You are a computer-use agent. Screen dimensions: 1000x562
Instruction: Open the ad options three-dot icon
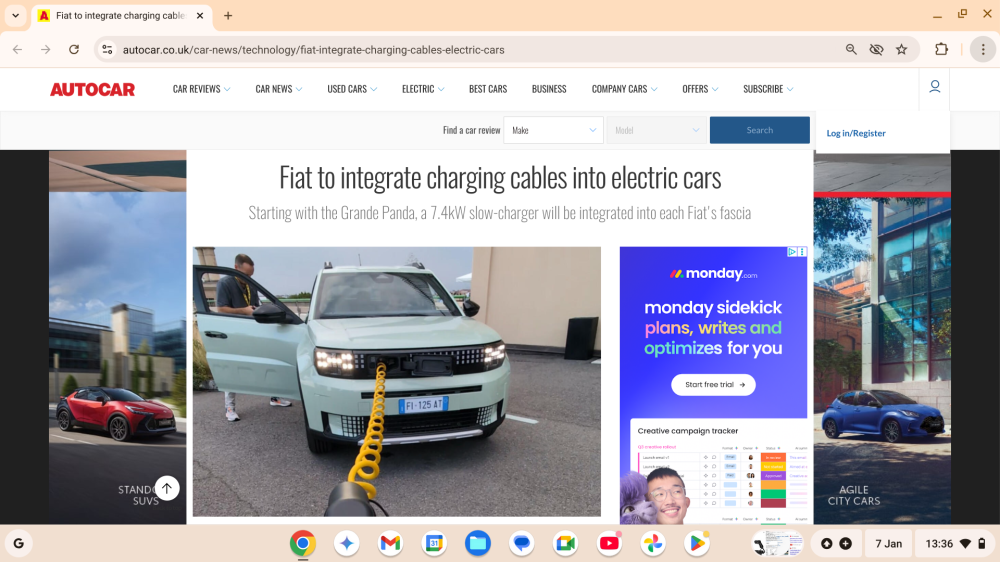coord(802,252)
